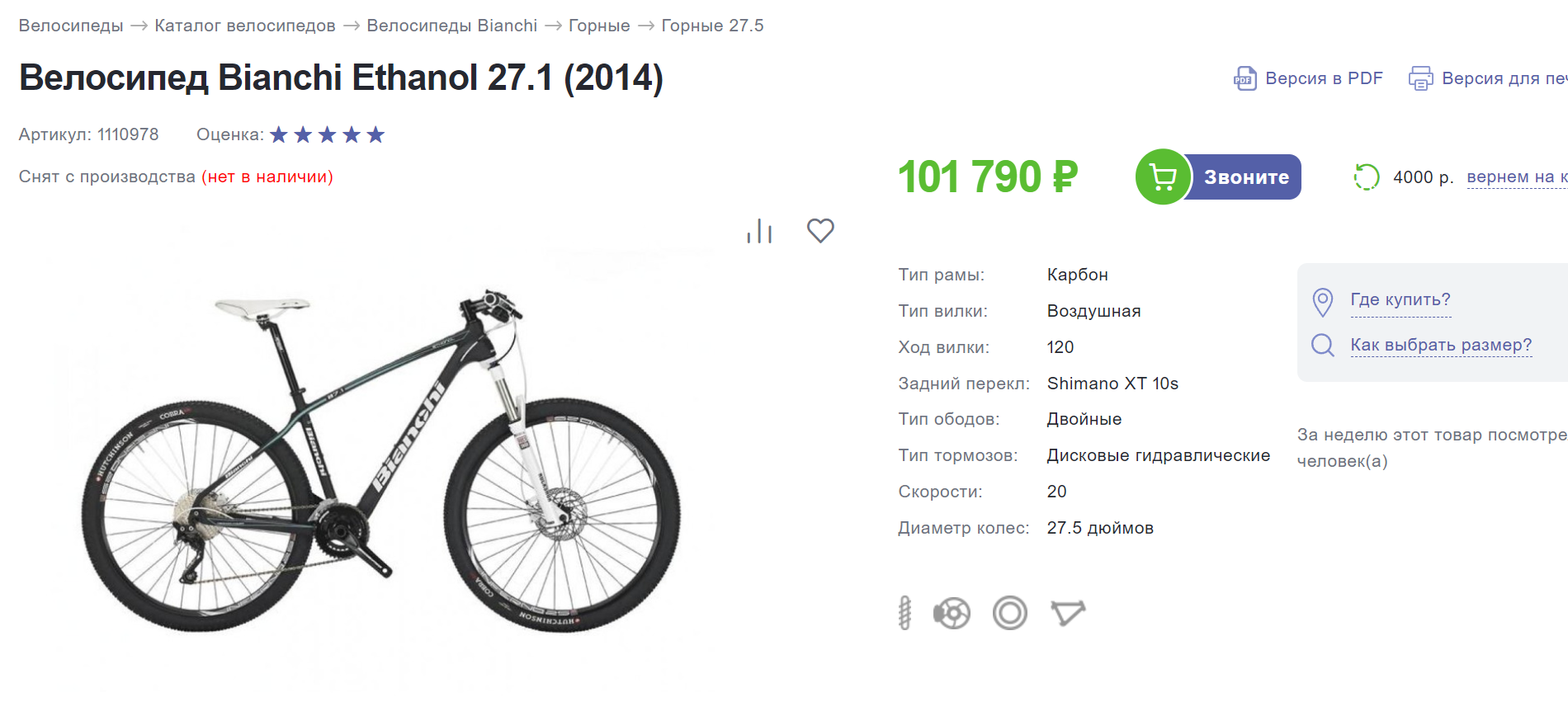Open Как выбрать размер? link
The height and width of the screenshot is (725, 1568).
point(1441,345)
